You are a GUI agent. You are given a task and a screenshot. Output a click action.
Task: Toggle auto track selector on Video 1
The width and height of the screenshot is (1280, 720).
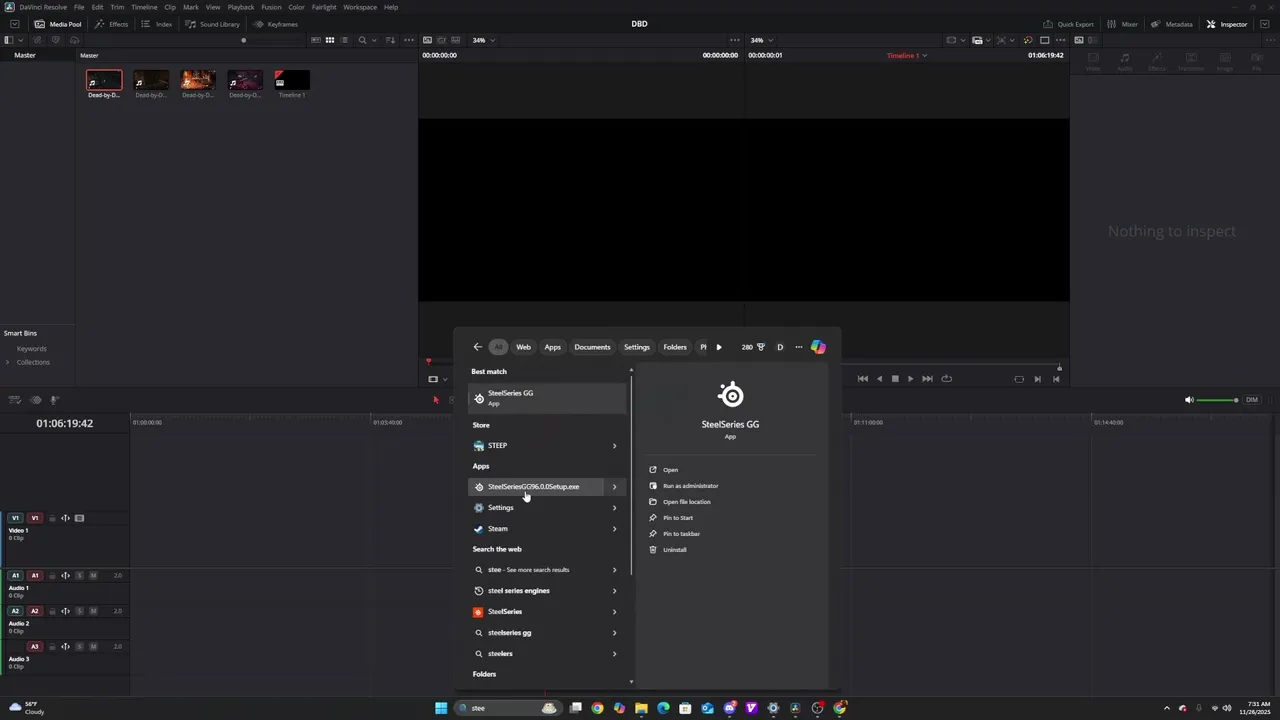[65, 518]
